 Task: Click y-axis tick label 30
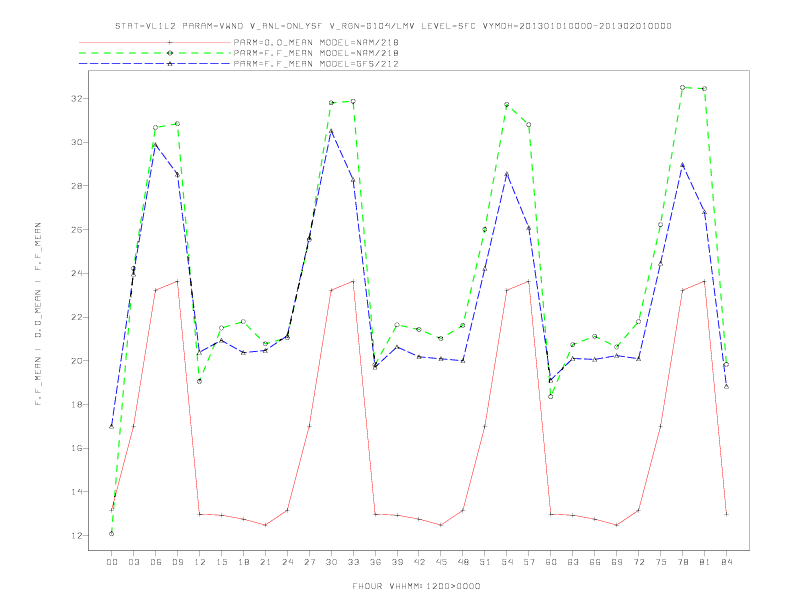coord(77,142)
